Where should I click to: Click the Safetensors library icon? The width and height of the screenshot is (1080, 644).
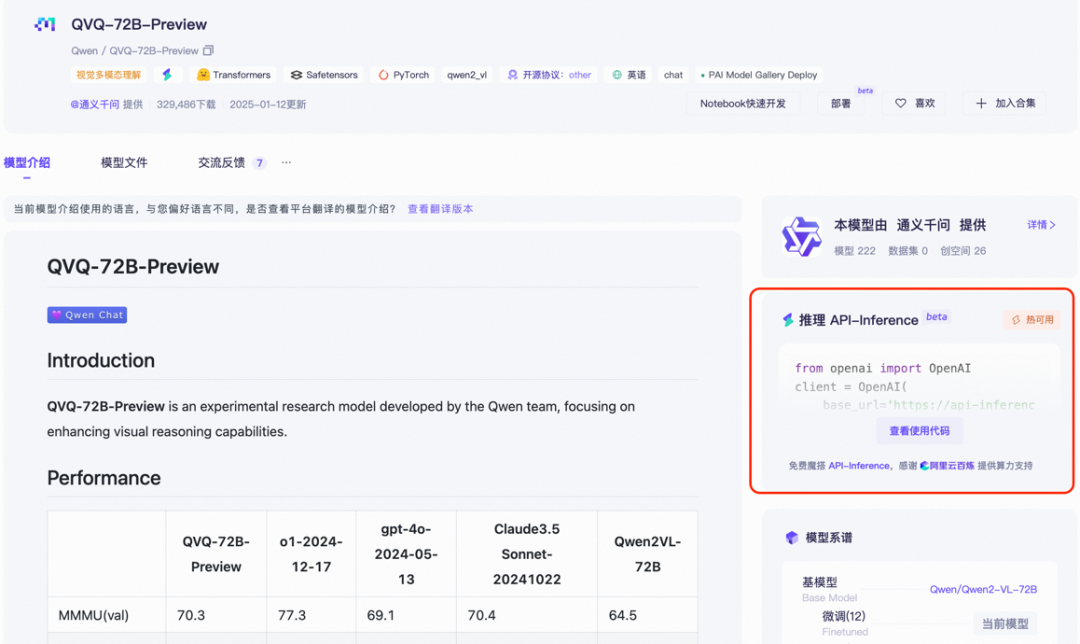click(294, 74)
